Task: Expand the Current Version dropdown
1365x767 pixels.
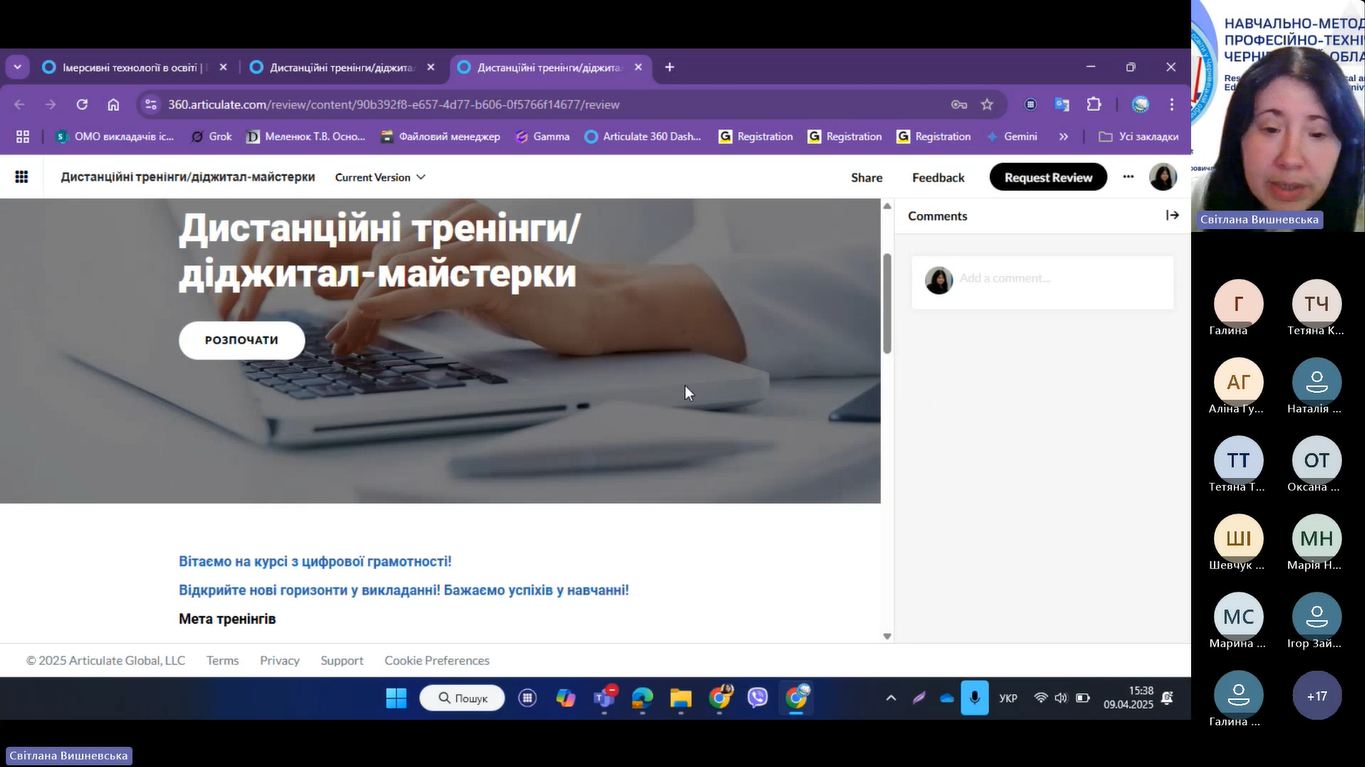Action: 379,177
